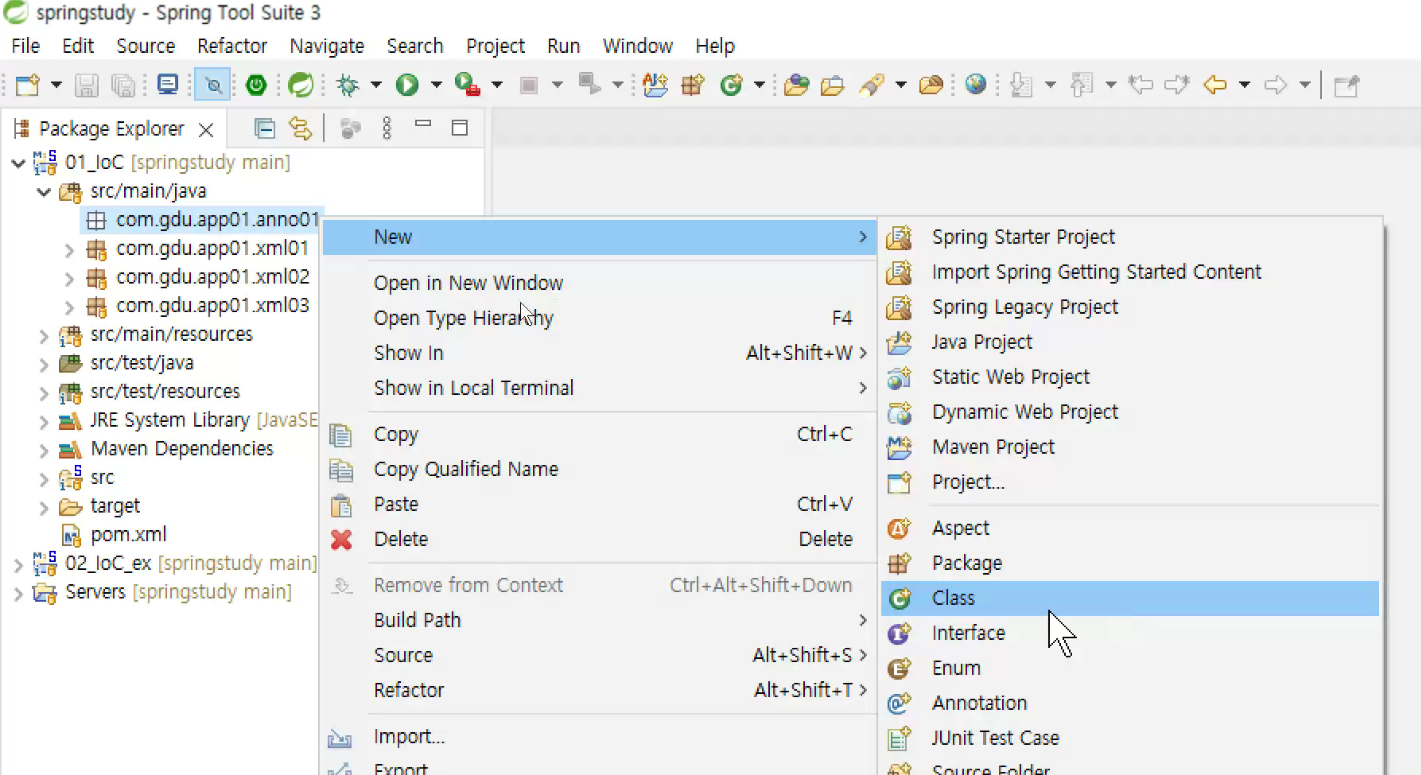Viewport: 1421px width, 775px height.
Task: Click the Save All toolbar icon
Action: click(123, 85)
